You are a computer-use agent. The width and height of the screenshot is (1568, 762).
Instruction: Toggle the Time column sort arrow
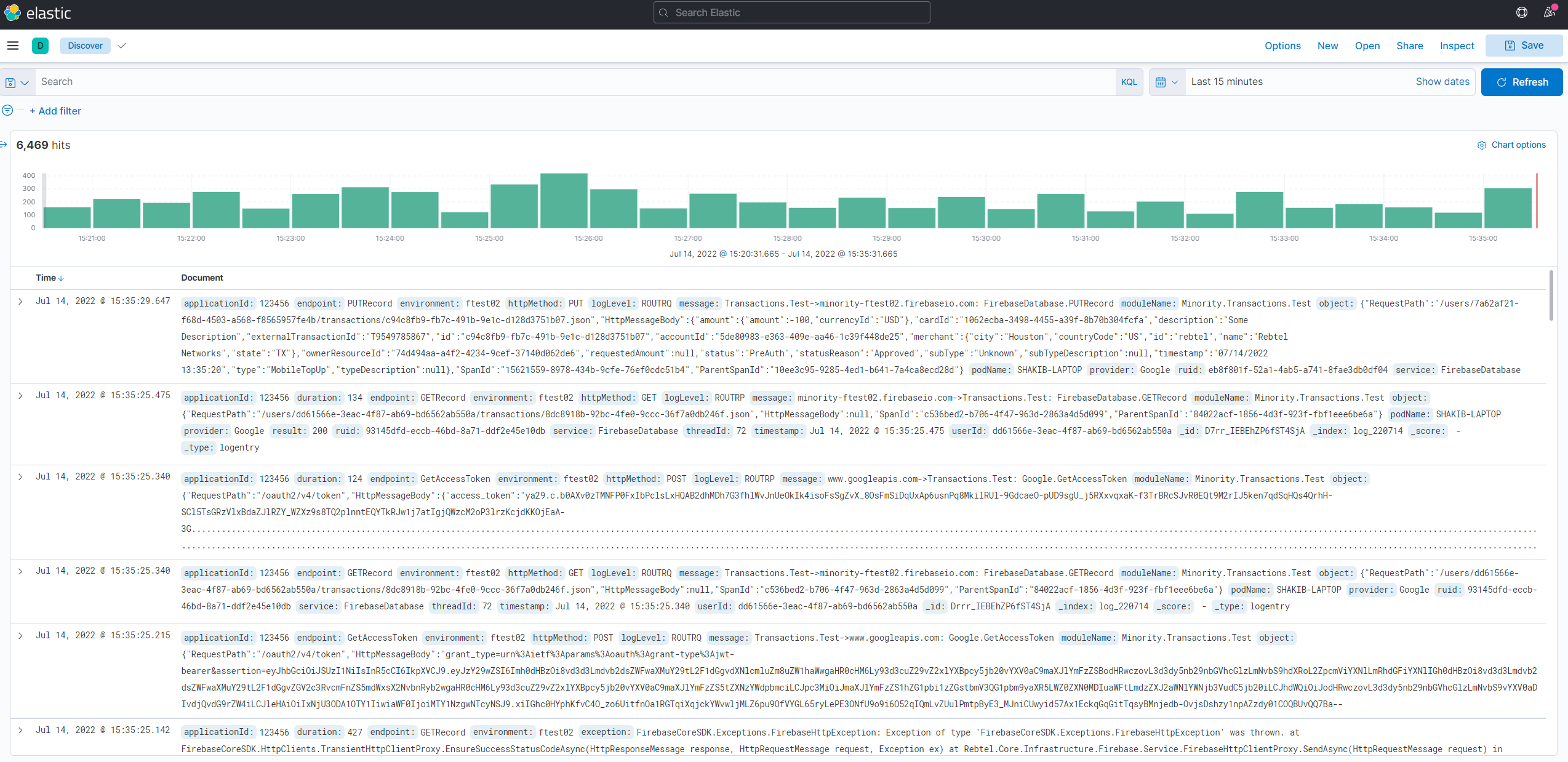(61, 278)
